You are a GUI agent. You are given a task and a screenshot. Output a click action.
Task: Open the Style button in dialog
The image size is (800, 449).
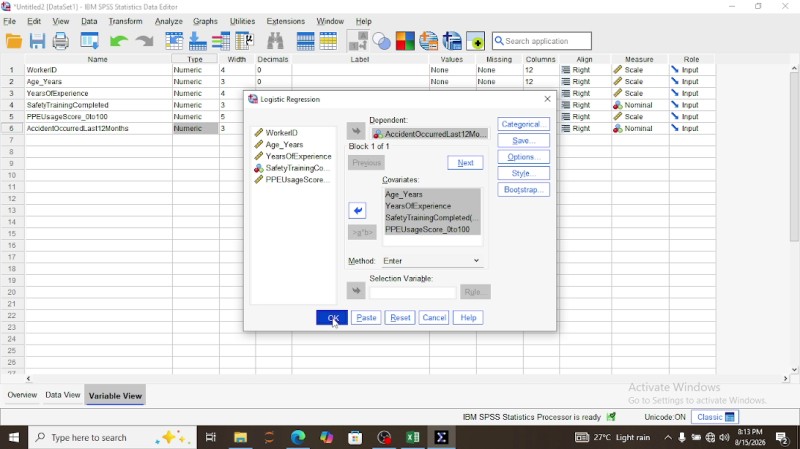point(523,173)
